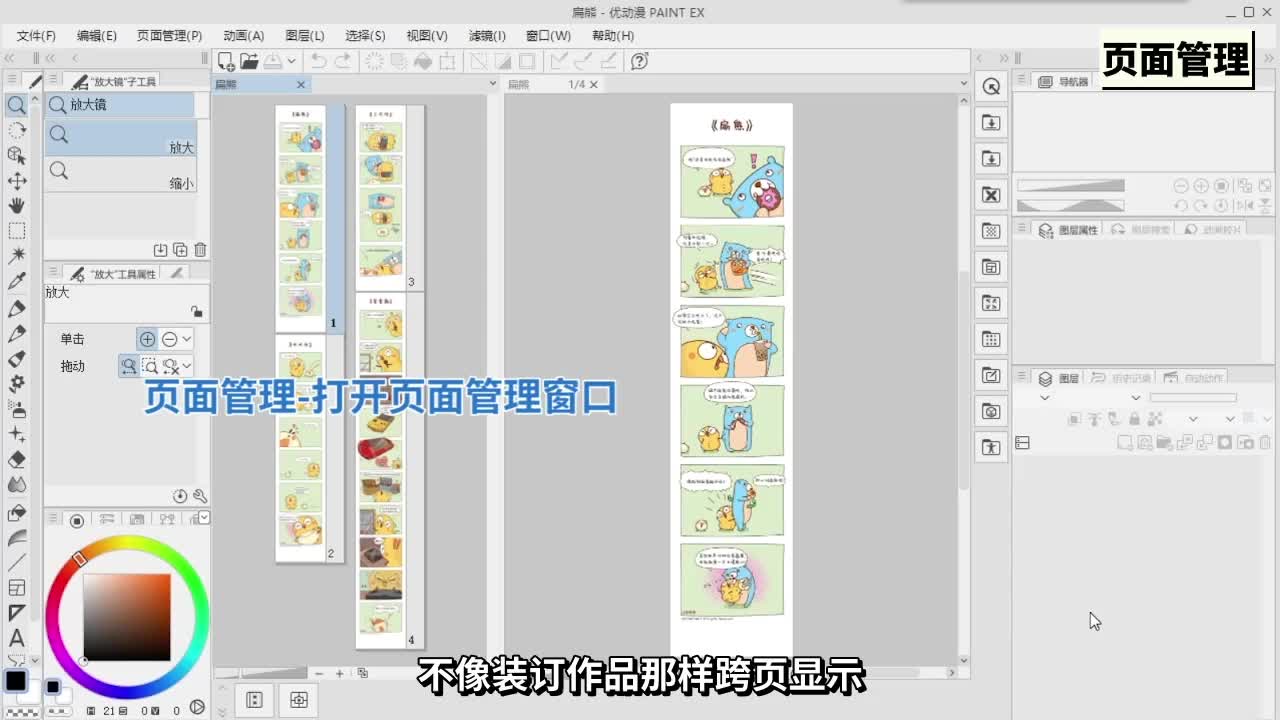Click the Undo arrow icon
The image size is (1280, 720).
[x=318, y=61]
